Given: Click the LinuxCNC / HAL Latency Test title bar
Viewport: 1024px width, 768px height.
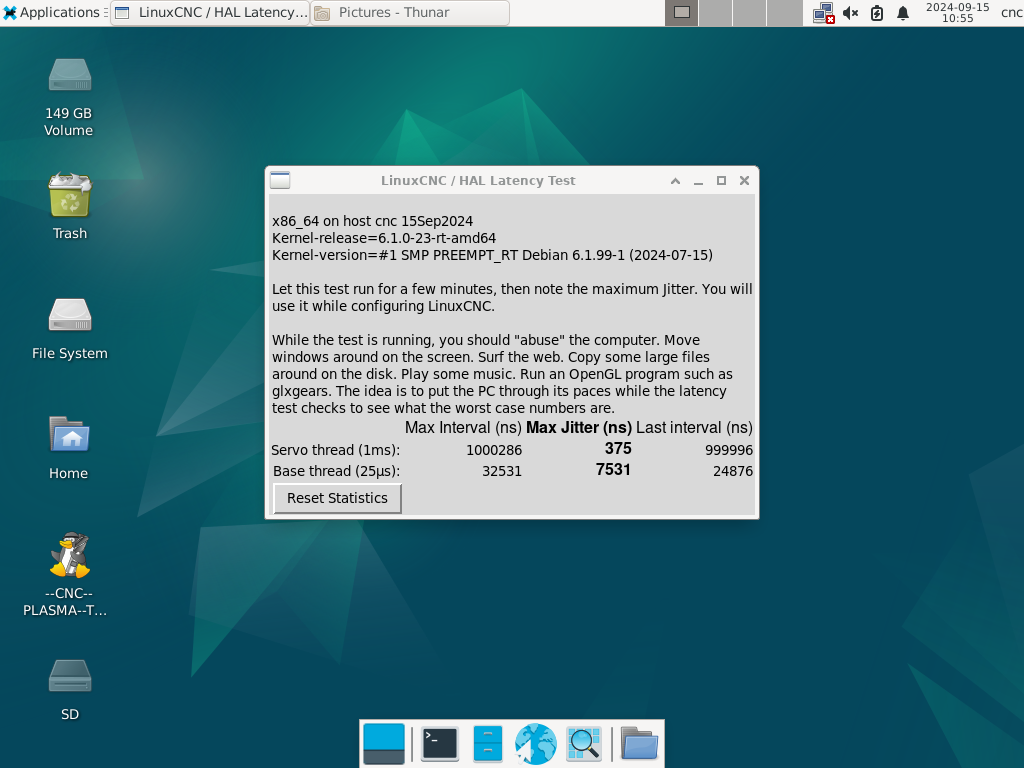Looking at the screenshot, I should point(478,181).
